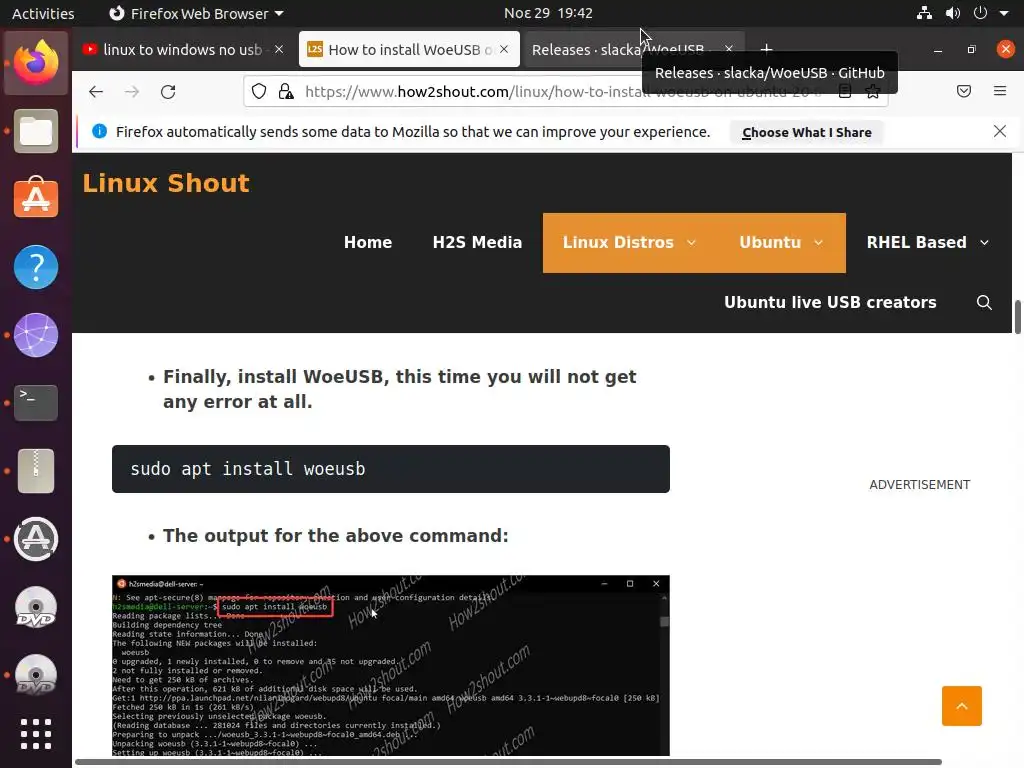Open the RHEL Based menu link
Screen dimensions: 1024x768
pyautogui.click(x=916, y=242)
